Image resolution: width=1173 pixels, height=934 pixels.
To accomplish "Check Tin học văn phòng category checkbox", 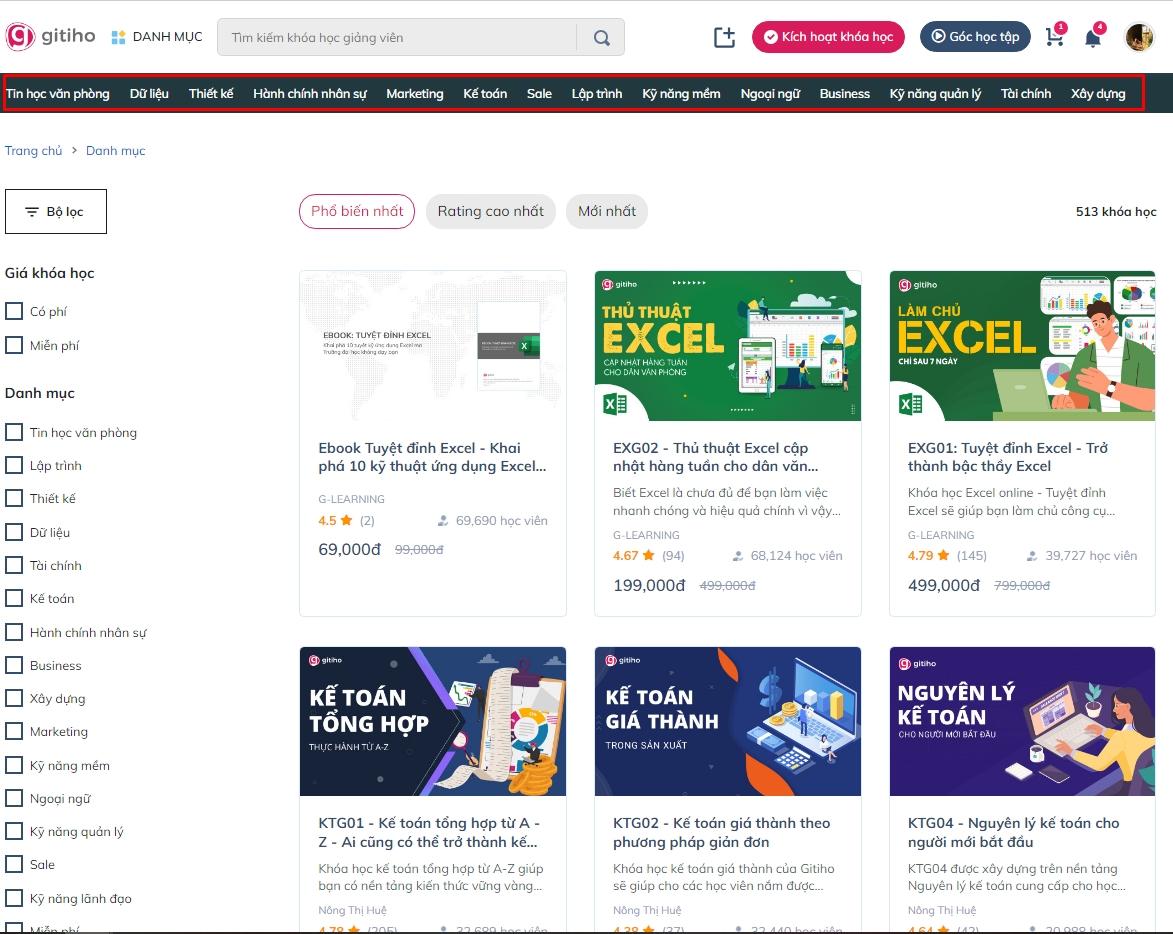I will pyautogui.click(x=14, y=432).
